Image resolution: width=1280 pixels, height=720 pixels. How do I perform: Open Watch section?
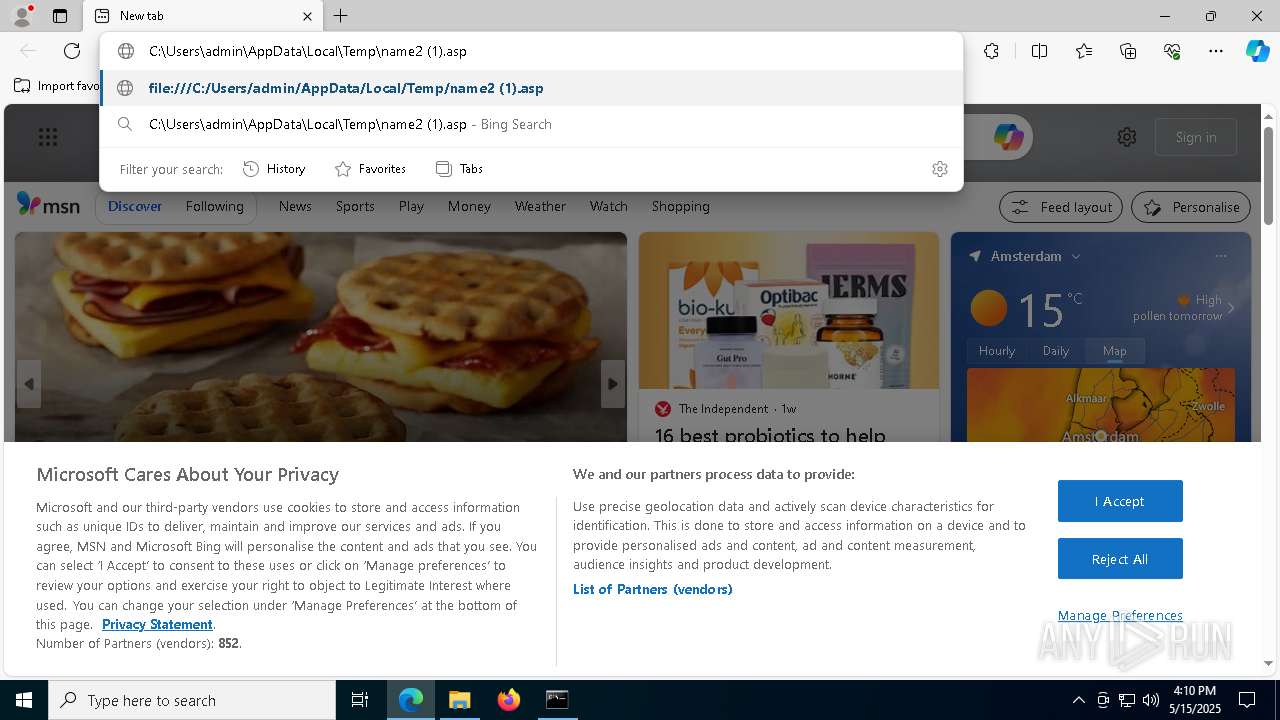coord(608,206)
